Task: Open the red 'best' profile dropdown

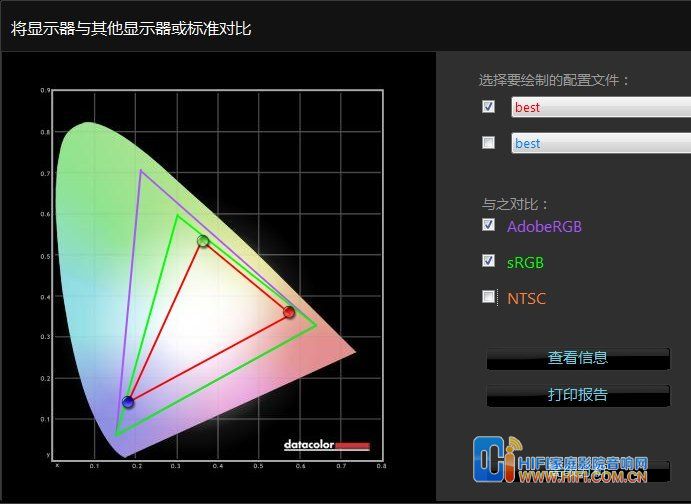Action: [600, 107]
